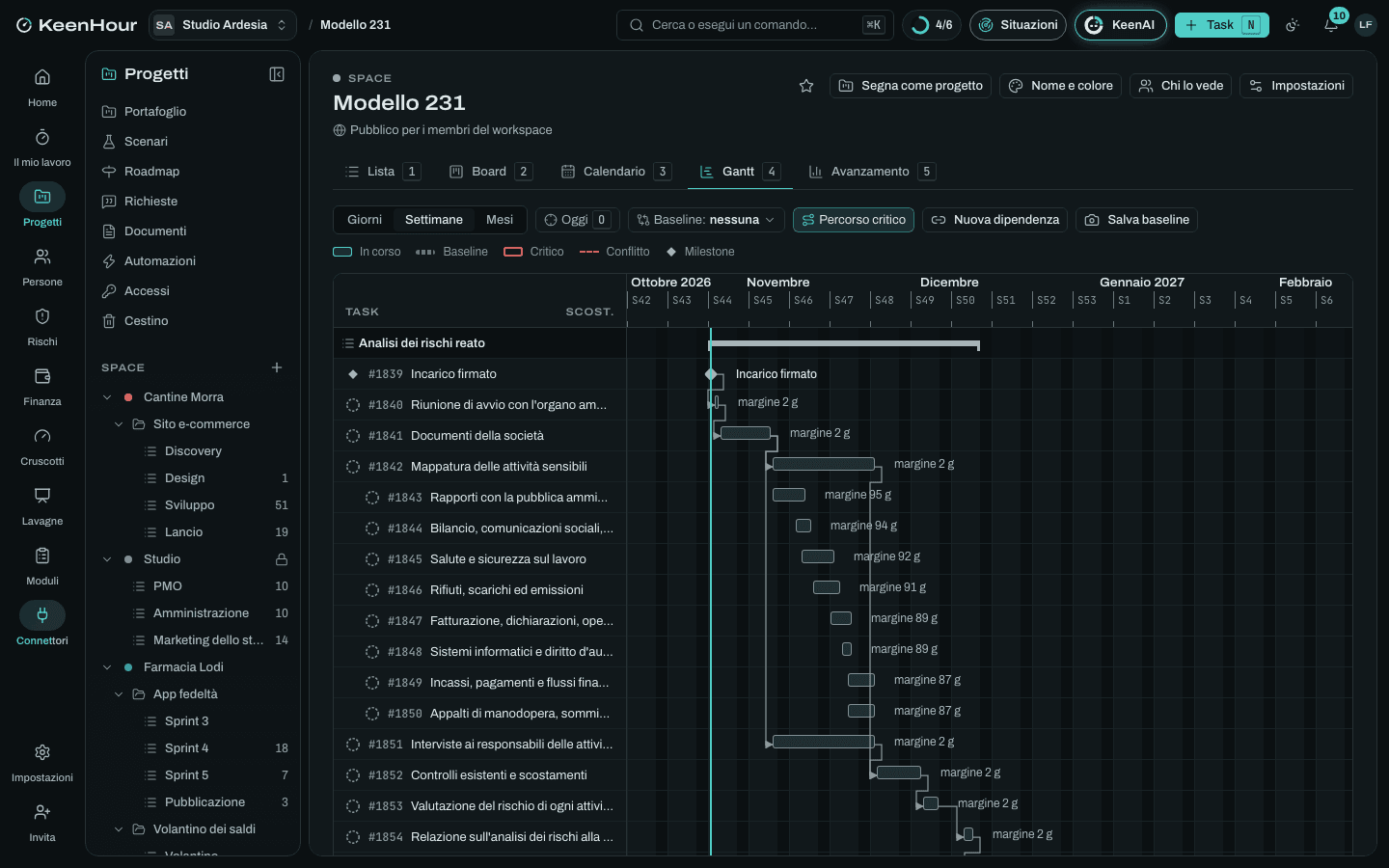The width and height of the screenshot is (1389, 868).
Task: Add a new space with plus icon
Action: click(277, 367)
